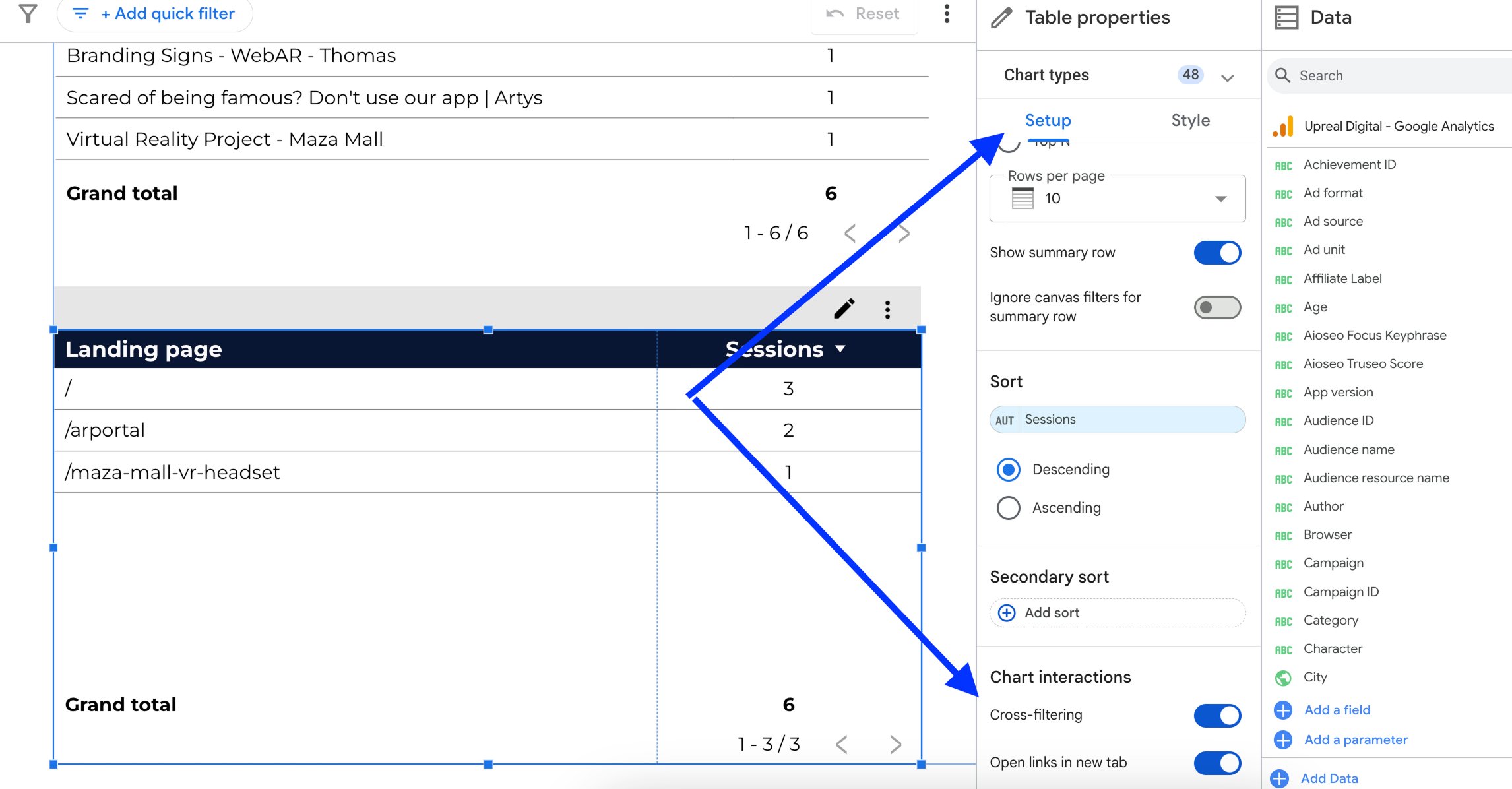The height and width of the screenshot is (789, 1512).
Task: Select the Achievement ID field
Action: pos(1350,164)
